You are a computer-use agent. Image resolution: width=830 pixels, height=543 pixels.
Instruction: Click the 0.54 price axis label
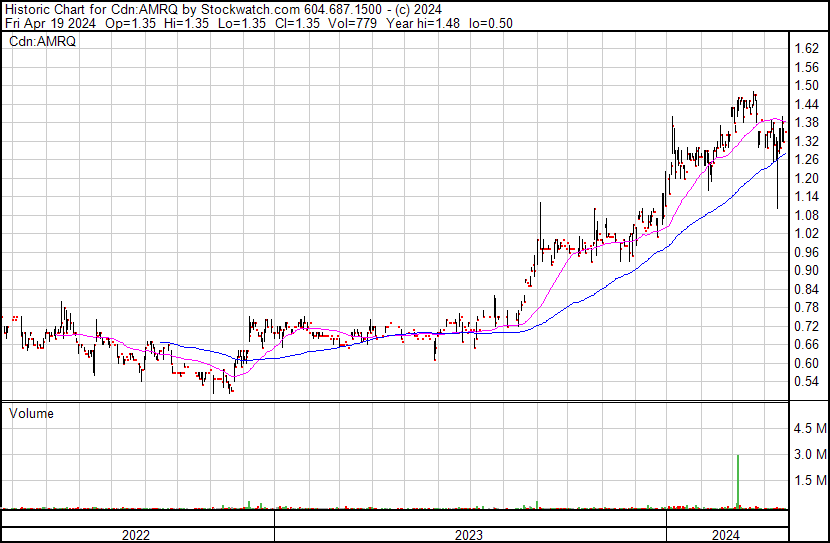coord(806,381)
